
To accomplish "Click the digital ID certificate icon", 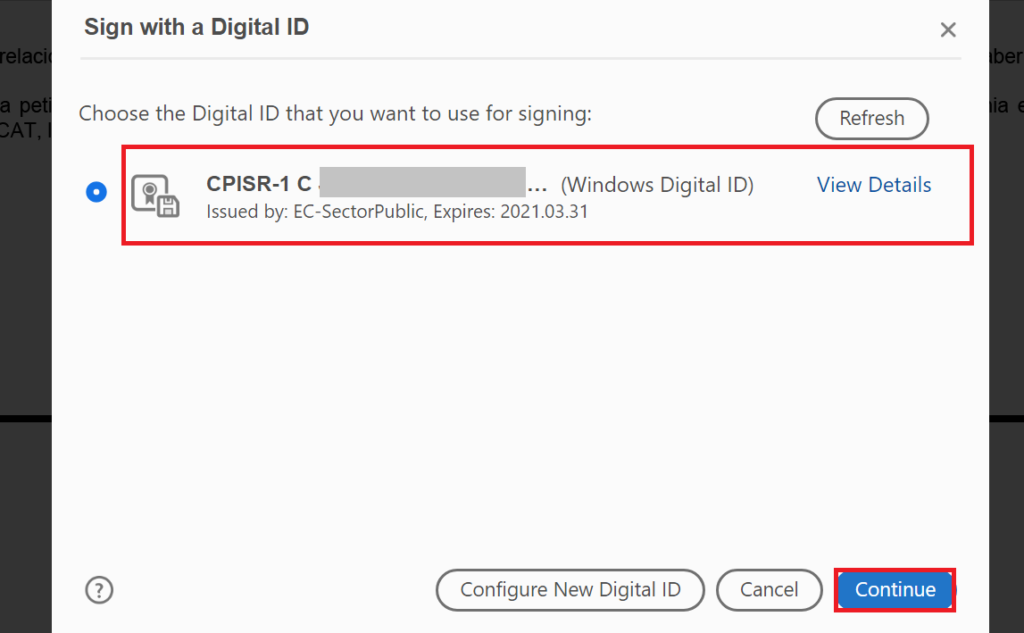I will coord(155,195).
